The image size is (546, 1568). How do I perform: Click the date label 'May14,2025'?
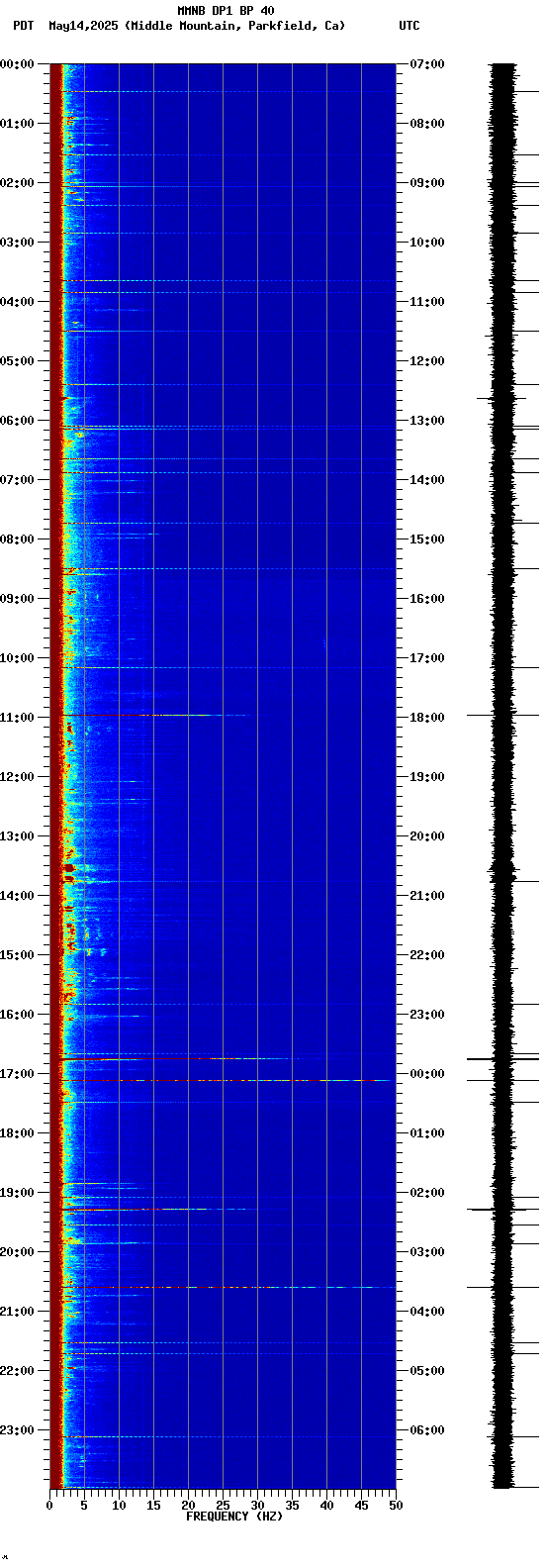coord(83,26)
